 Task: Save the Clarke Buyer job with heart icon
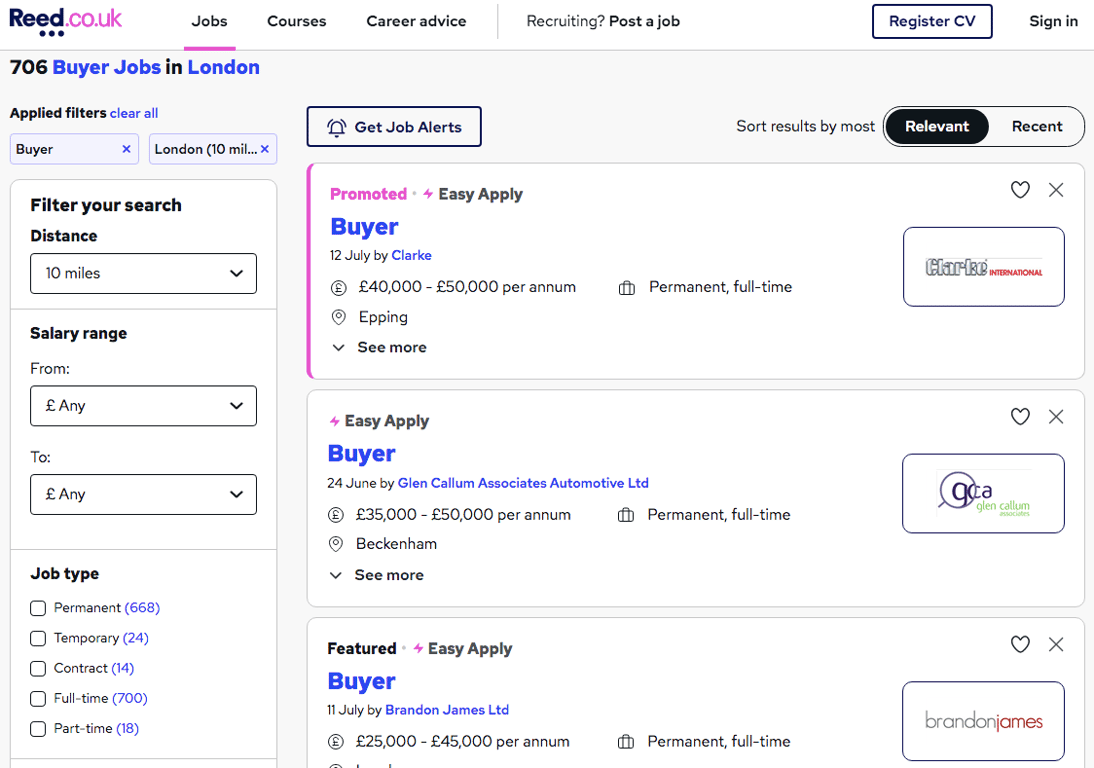coord(1020,190)
